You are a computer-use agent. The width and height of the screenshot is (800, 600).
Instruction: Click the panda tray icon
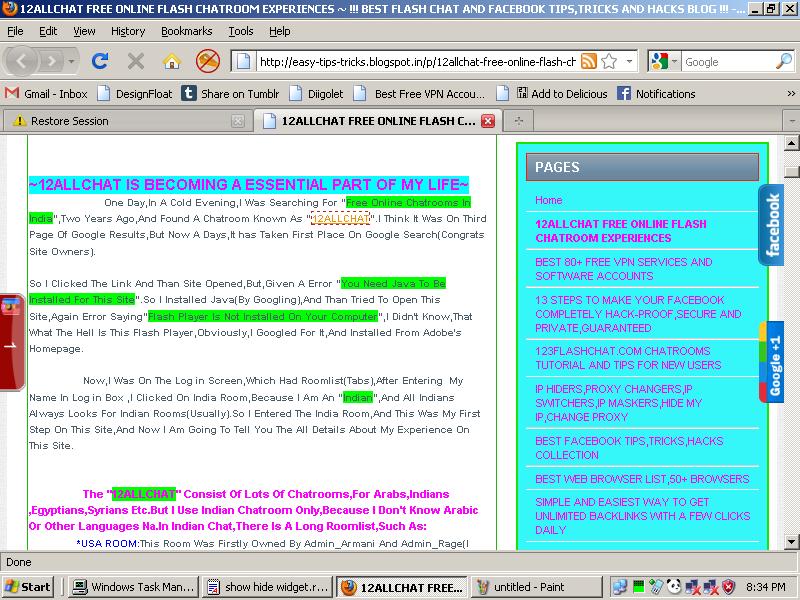coord(673,587)
